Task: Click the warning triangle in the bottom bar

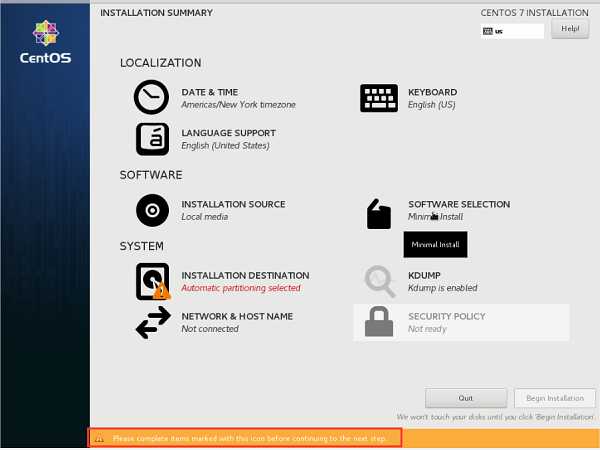Action: click(99, 439)
